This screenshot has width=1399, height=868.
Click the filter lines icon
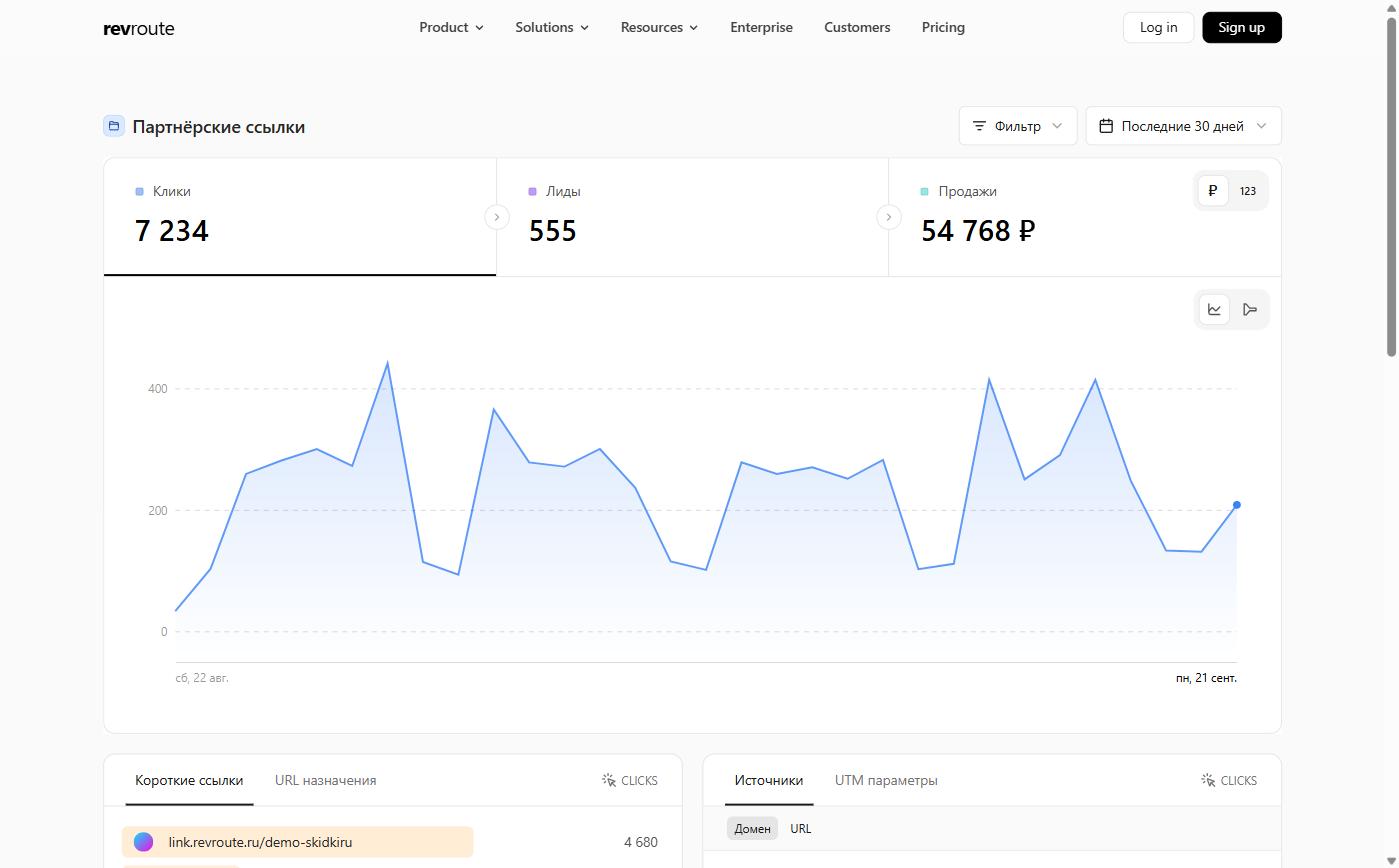980,126
